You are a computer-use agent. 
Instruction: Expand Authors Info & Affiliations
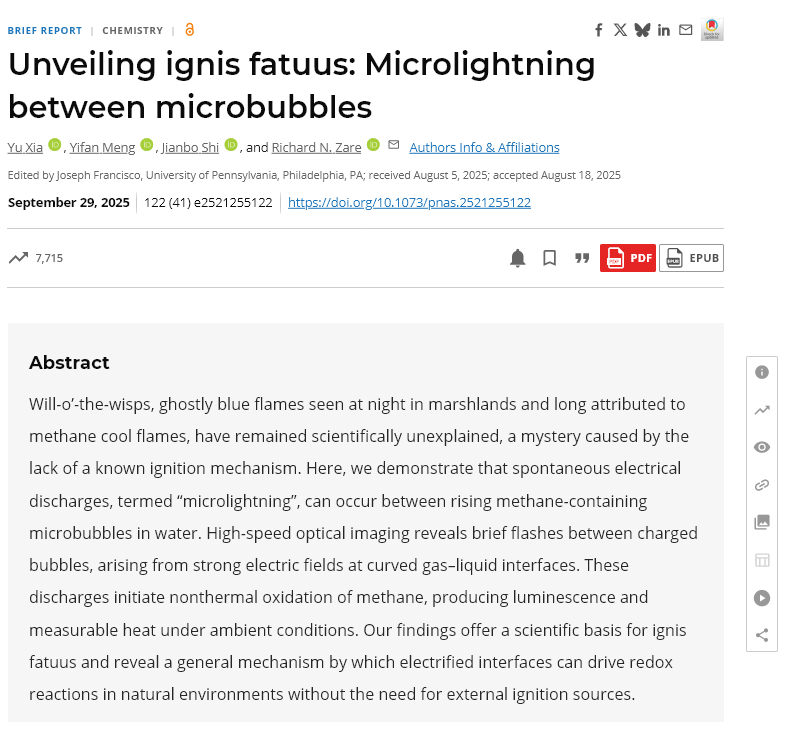[484, 147]
